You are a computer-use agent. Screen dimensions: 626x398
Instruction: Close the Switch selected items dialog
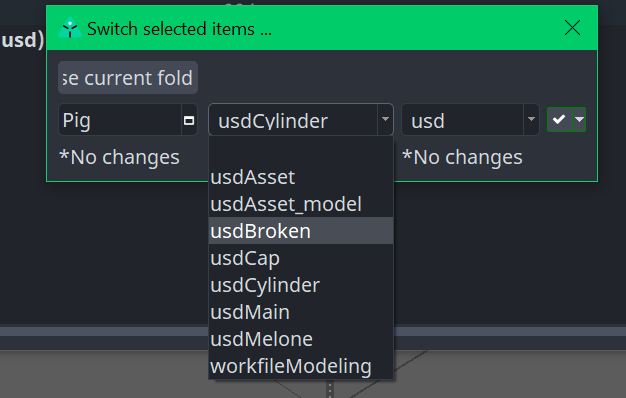pyautogui.click(x=572, y=28)
